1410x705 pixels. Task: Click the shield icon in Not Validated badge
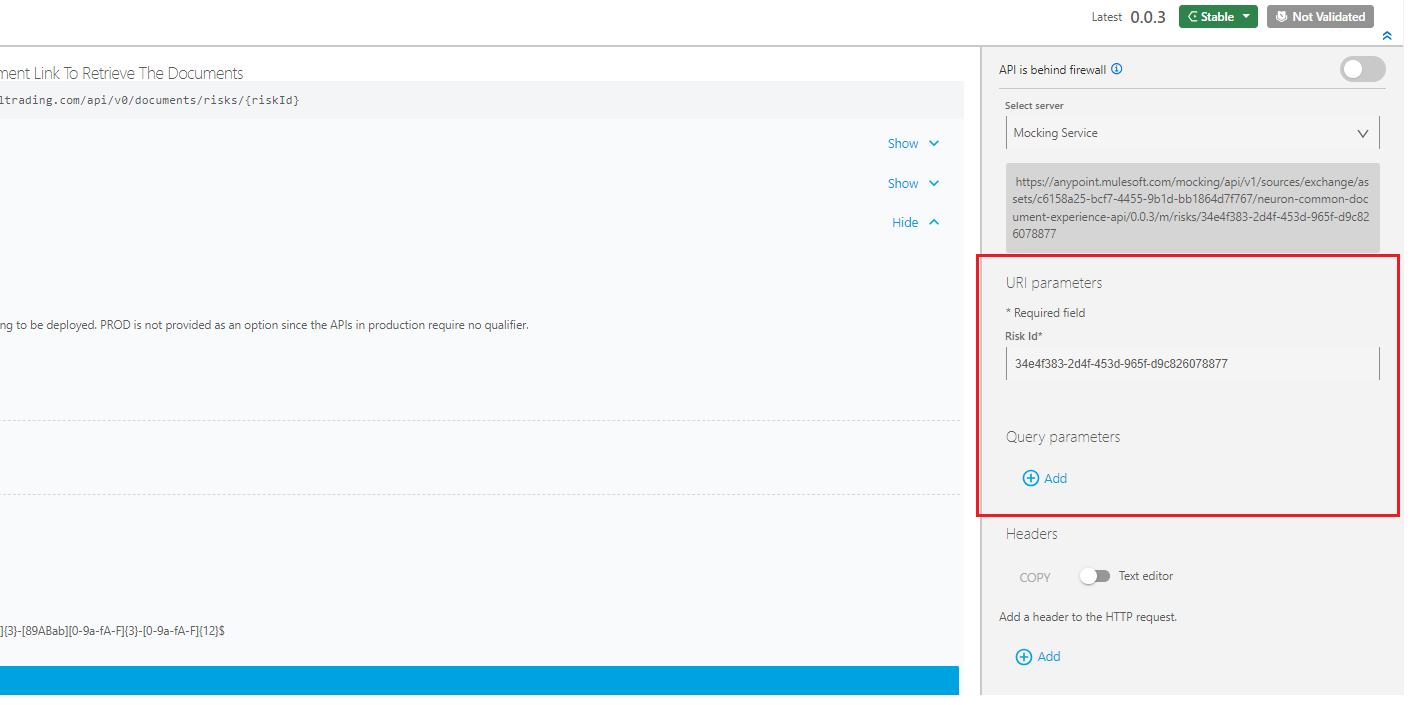pyautogui.click(x=1280, y=17)
